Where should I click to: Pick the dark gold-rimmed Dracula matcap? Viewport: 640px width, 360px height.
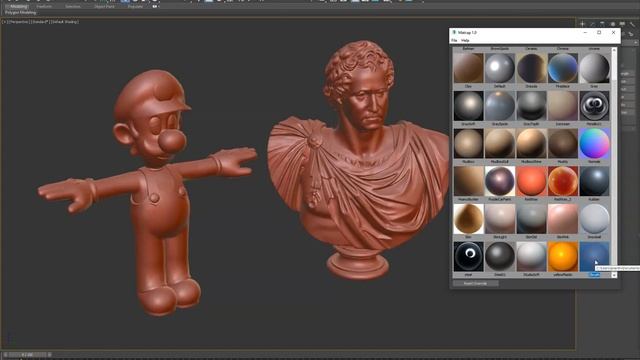(x=531, y=68)
